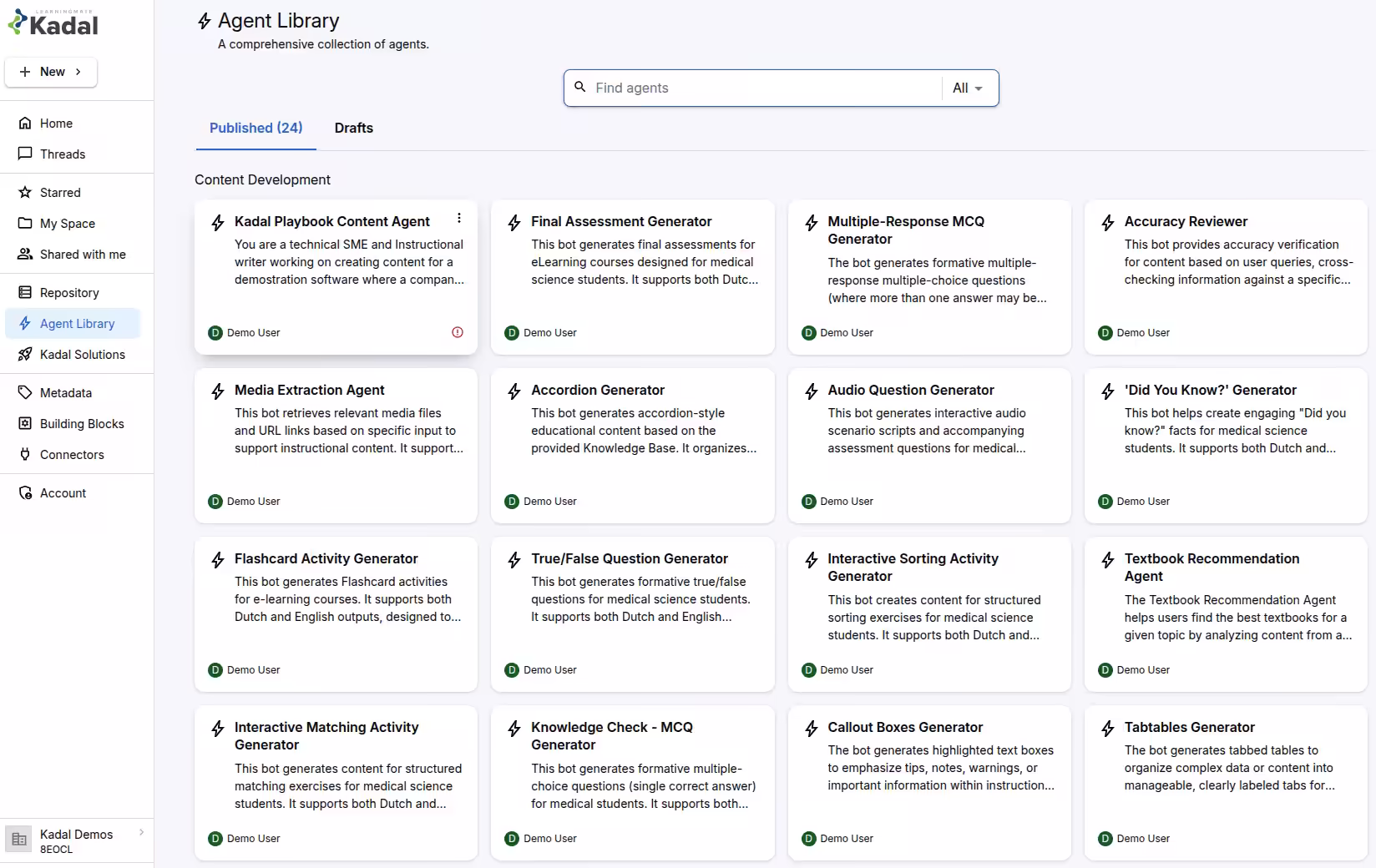This screenshot has height=868, width=1376.
Task: Click the search magnifier icon
Action: click(x=580, y=87)
